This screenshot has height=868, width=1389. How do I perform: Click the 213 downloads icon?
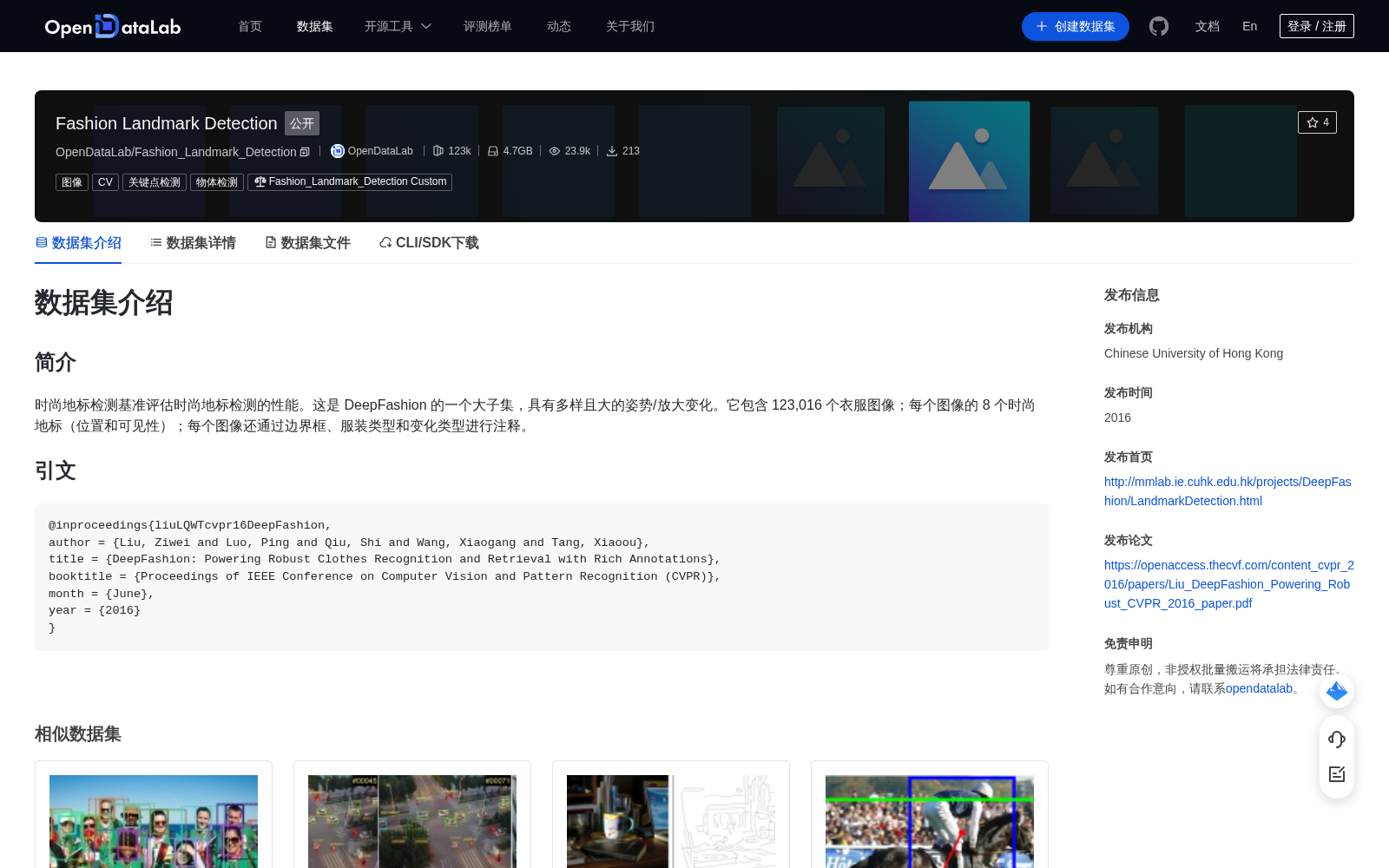click(612, 151)
